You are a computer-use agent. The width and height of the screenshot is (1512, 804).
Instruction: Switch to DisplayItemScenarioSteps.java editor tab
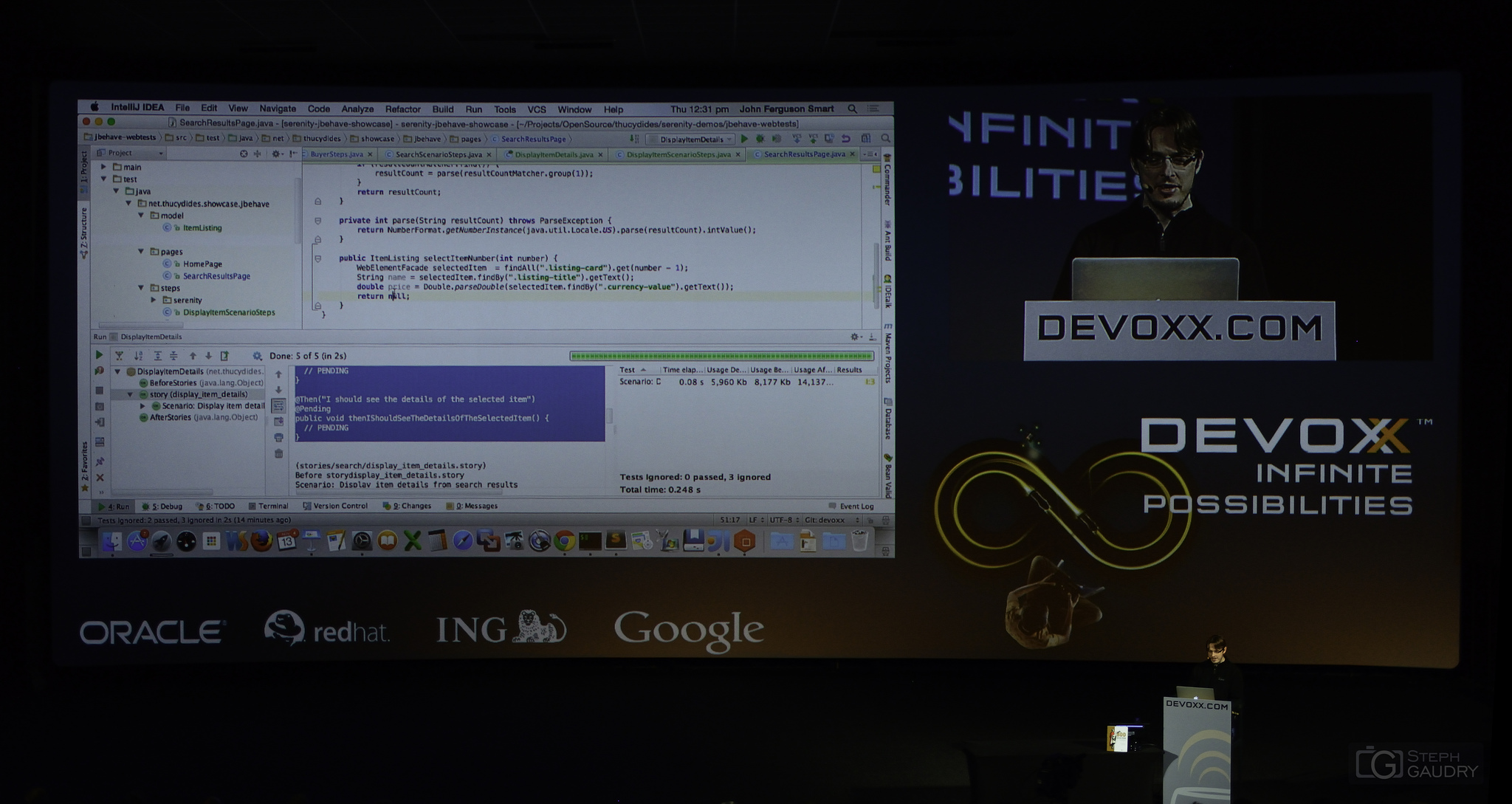point(678,154)
